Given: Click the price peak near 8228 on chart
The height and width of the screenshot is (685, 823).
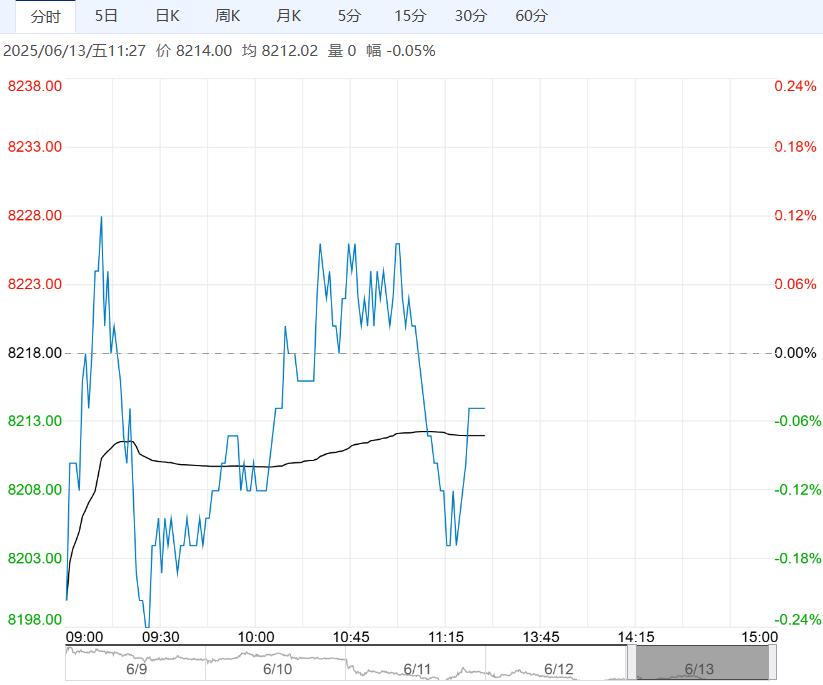Looking at the screenshot, I should (101, 217).
